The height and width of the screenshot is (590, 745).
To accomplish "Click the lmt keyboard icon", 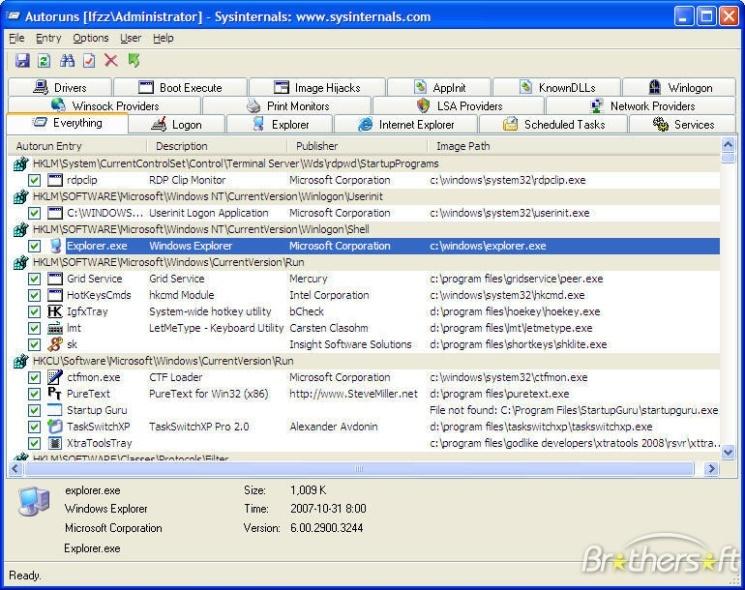I will coord(55,328).
